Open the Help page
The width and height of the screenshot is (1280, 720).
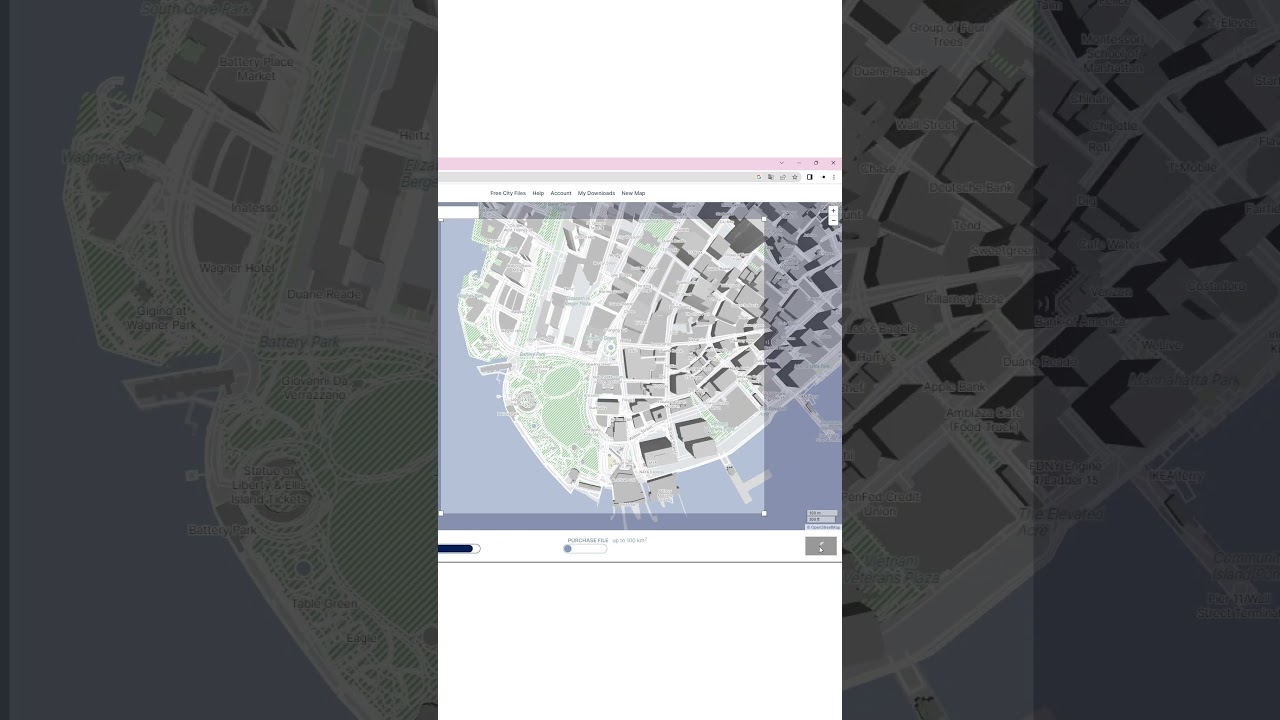coord(538,193)
